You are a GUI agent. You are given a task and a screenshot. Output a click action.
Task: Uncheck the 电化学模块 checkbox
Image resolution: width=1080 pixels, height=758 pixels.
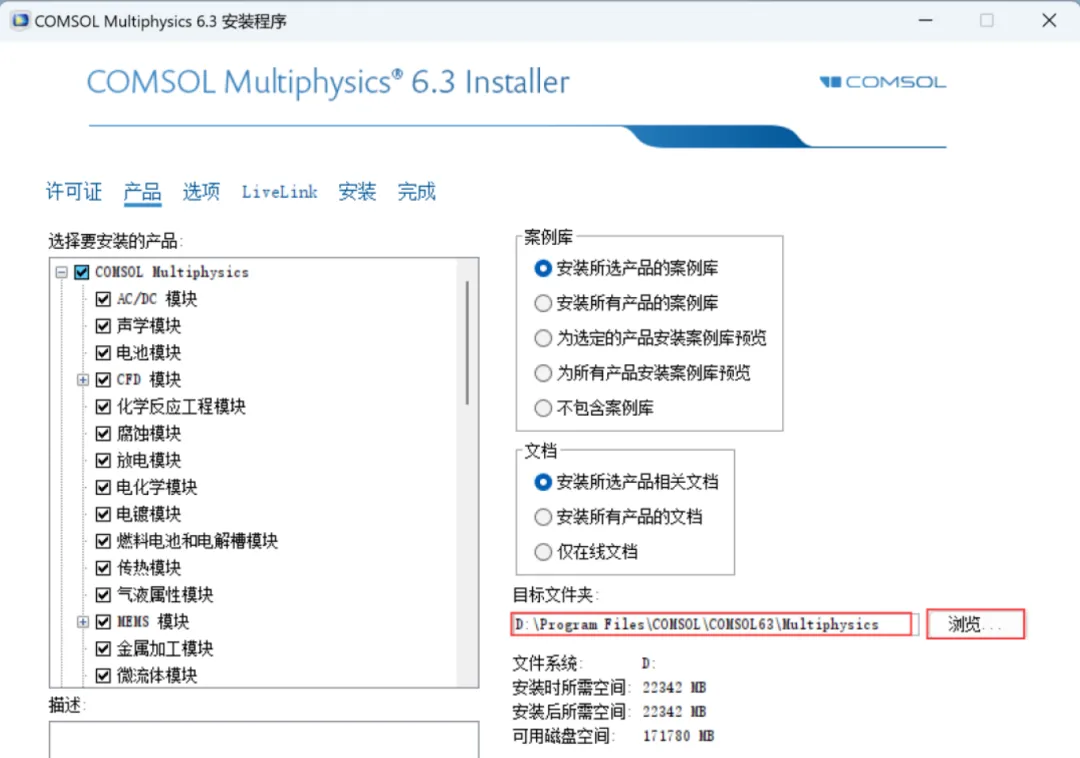[103, 487]
